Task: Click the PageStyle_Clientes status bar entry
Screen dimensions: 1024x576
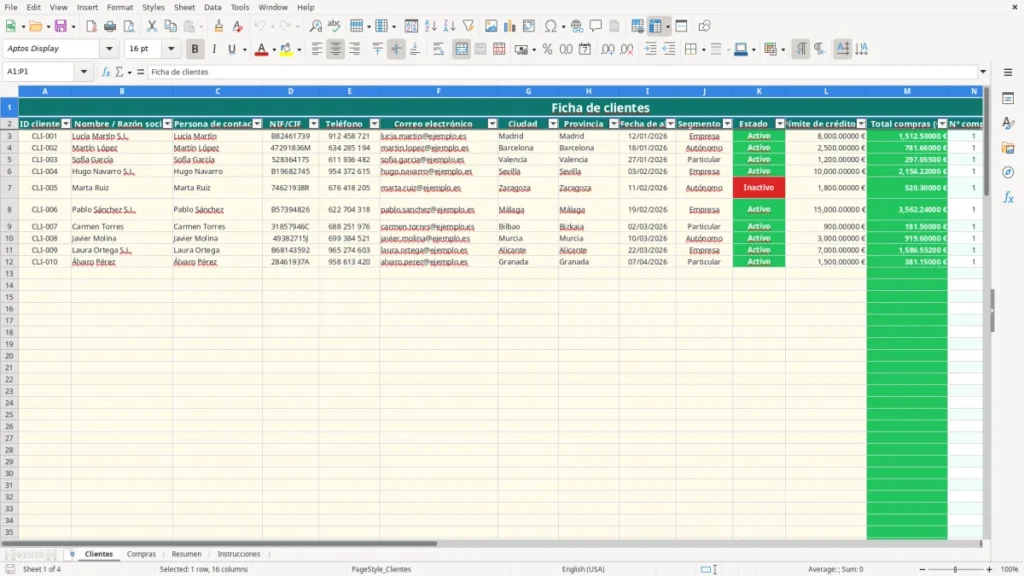Action: pos(381,569)
